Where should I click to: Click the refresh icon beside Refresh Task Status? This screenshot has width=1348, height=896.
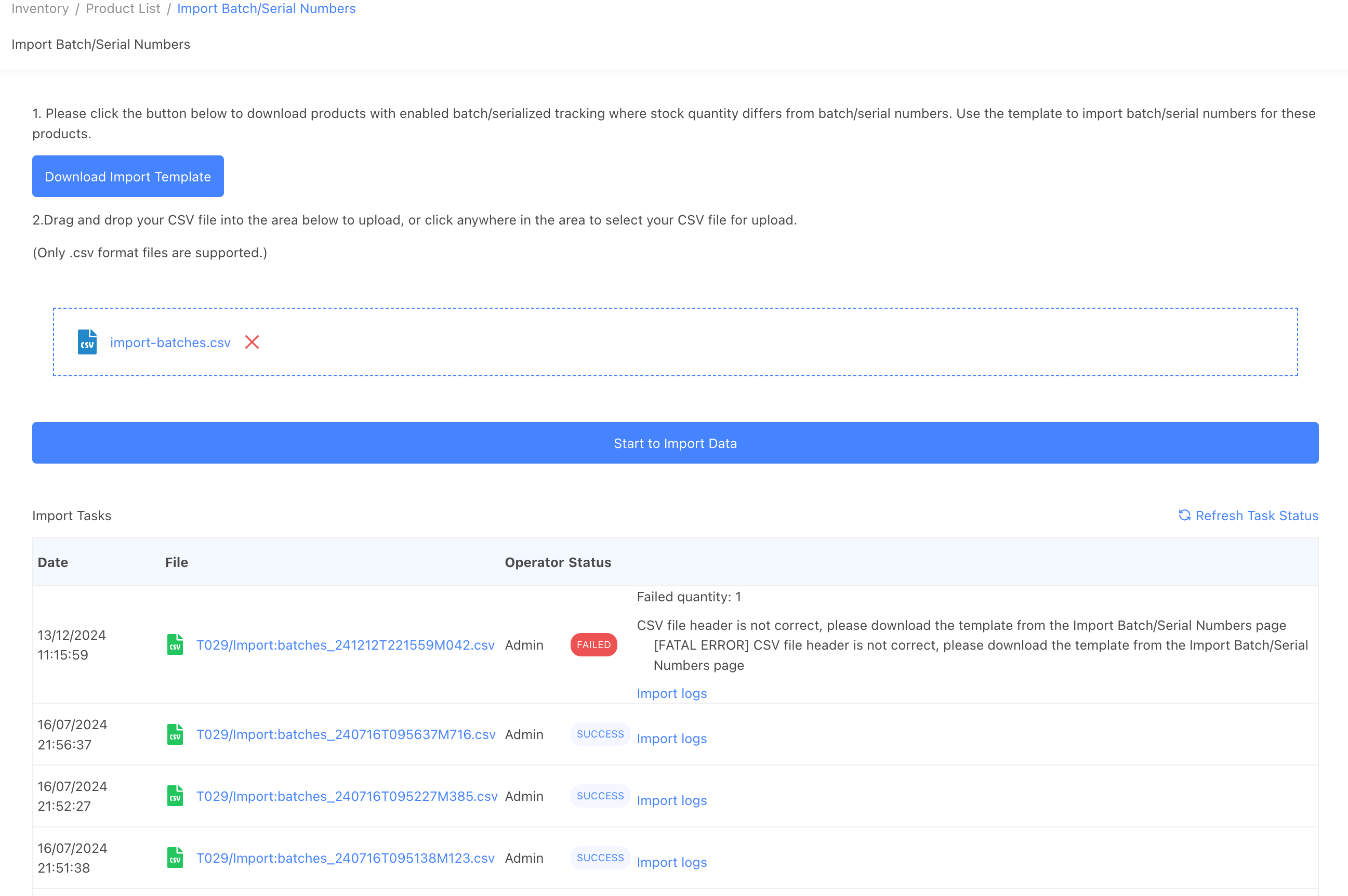click(1185, 515)
